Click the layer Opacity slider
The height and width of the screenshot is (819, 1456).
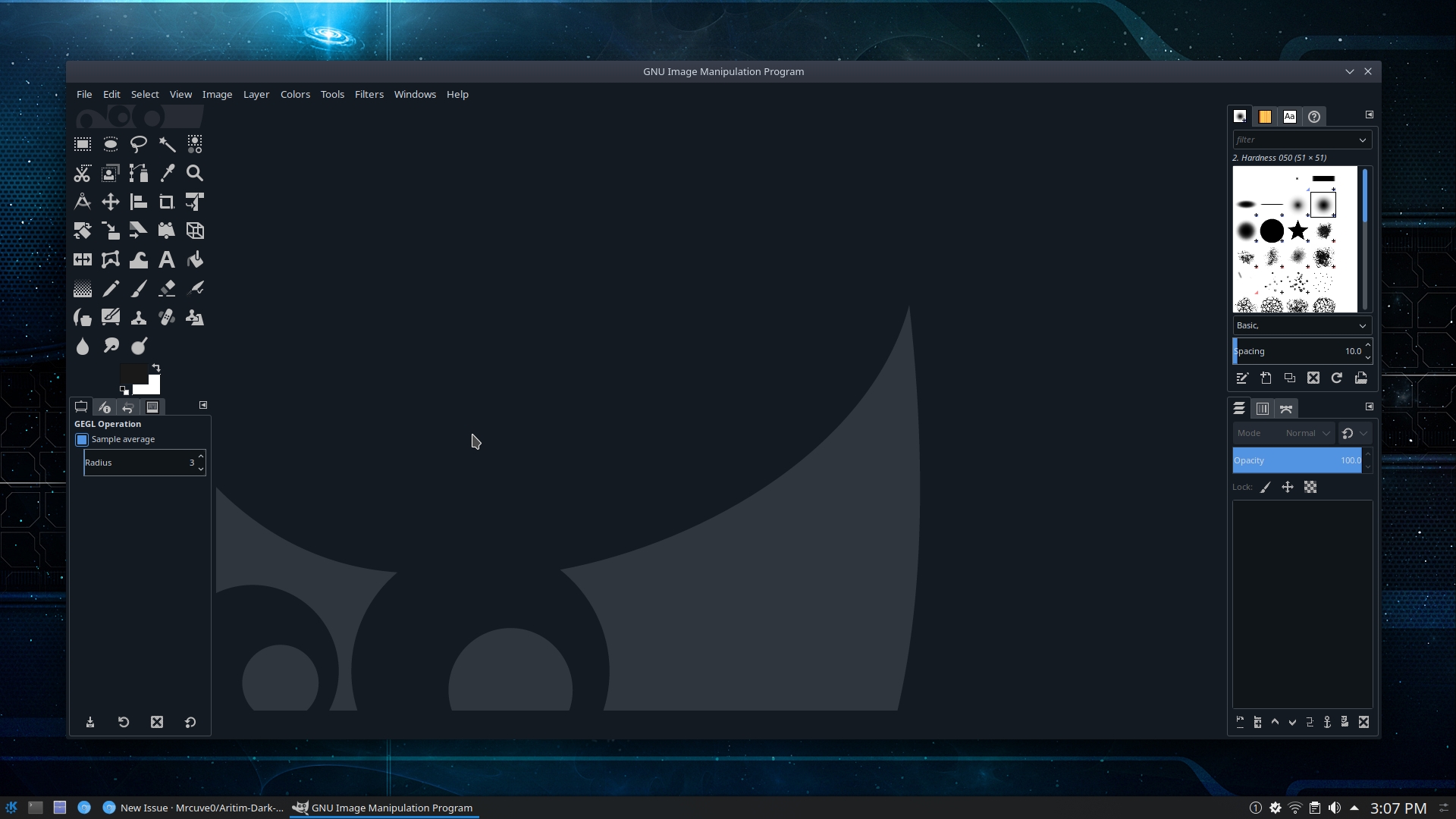(1298, 460)
